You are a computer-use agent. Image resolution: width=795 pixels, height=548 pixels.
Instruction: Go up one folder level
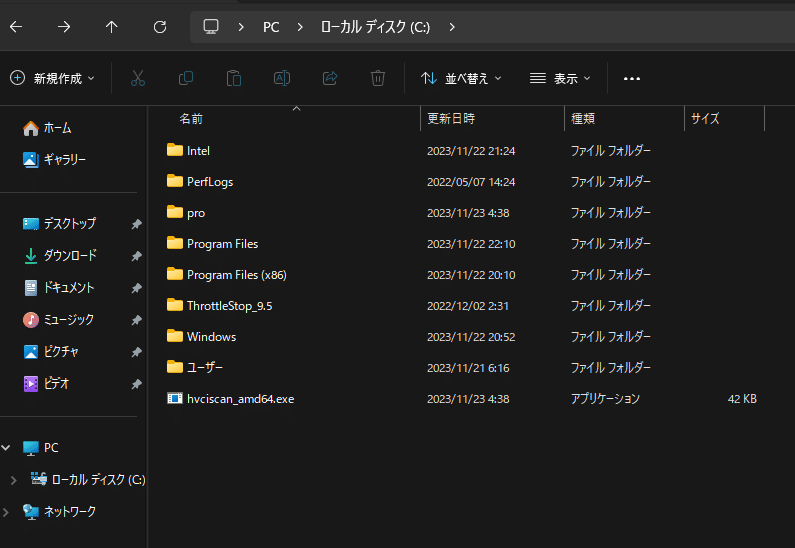pyautogui.click(x=112, y=27)
